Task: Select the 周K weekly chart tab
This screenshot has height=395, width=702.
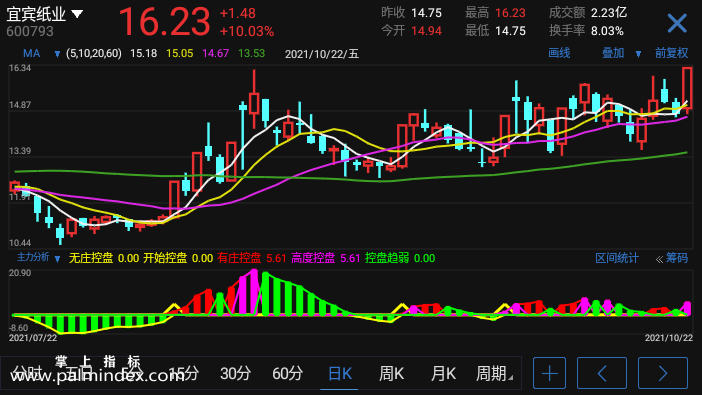Action: (x=391, y=373)
